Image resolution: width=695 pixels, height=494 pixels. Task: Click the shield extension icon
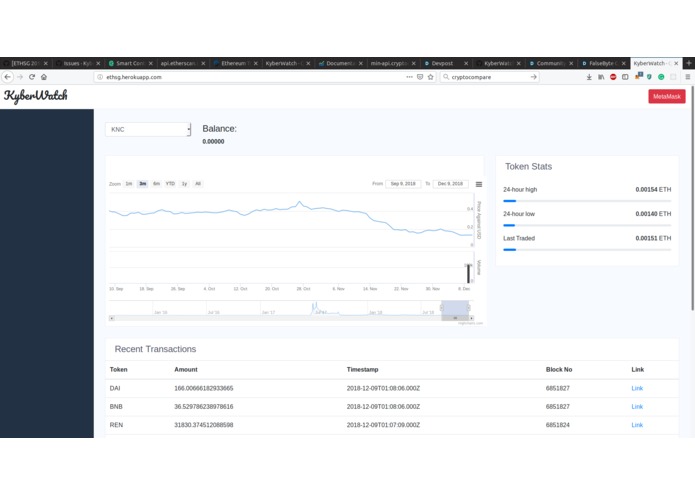coord(649,77)
